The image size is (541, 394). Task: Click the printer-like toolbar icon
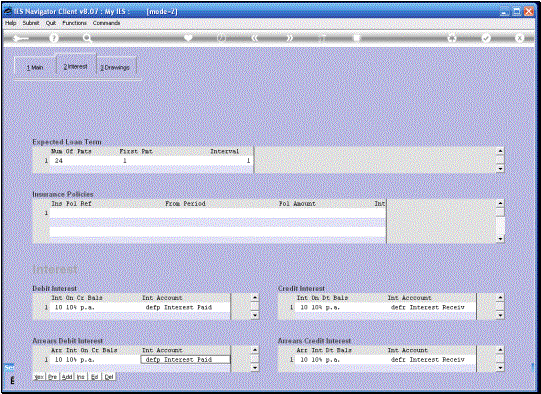pos(452,38)
